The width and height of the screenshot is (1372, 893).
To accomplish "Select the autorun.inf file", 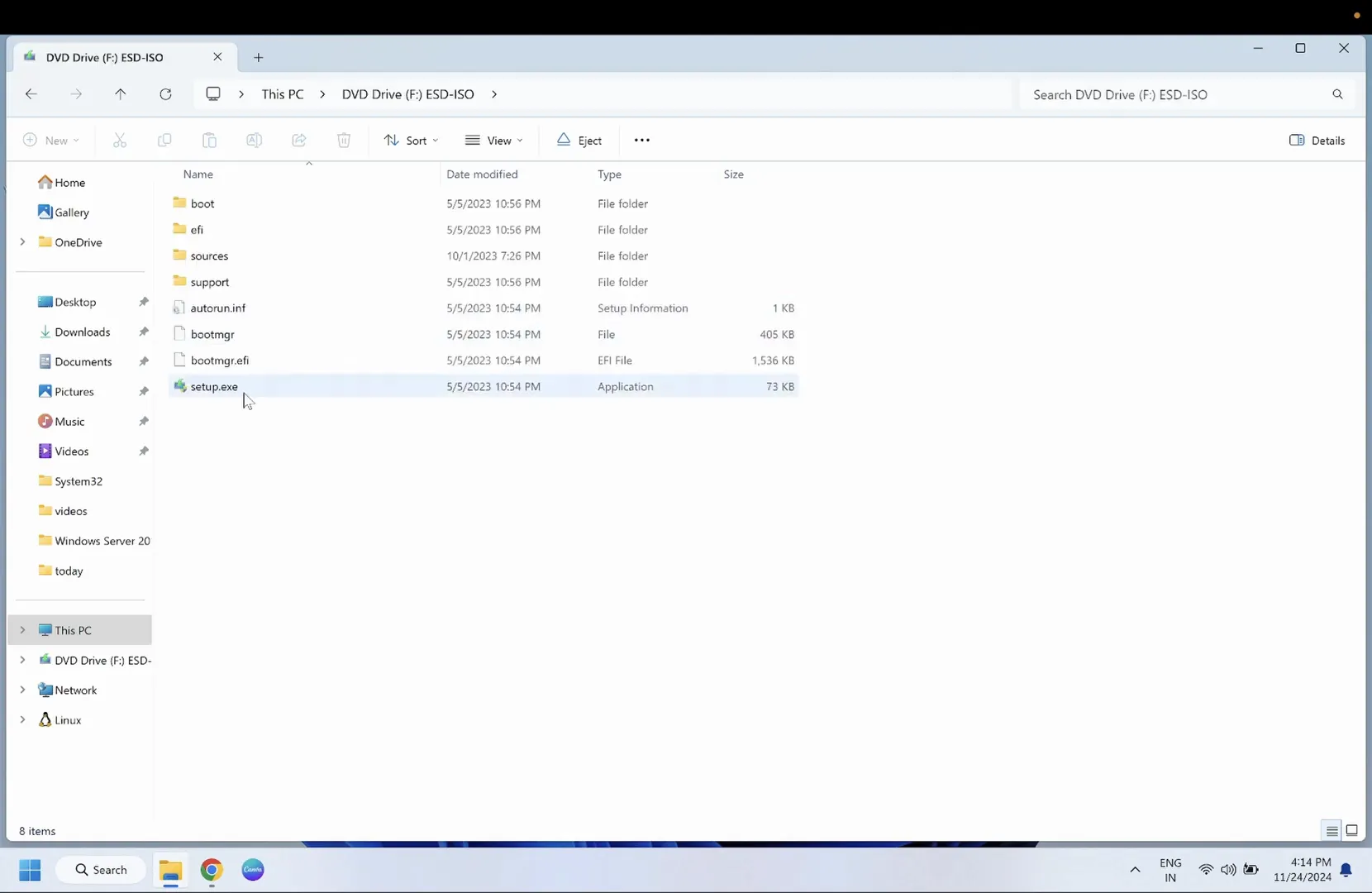I will [x=483, y=308].
